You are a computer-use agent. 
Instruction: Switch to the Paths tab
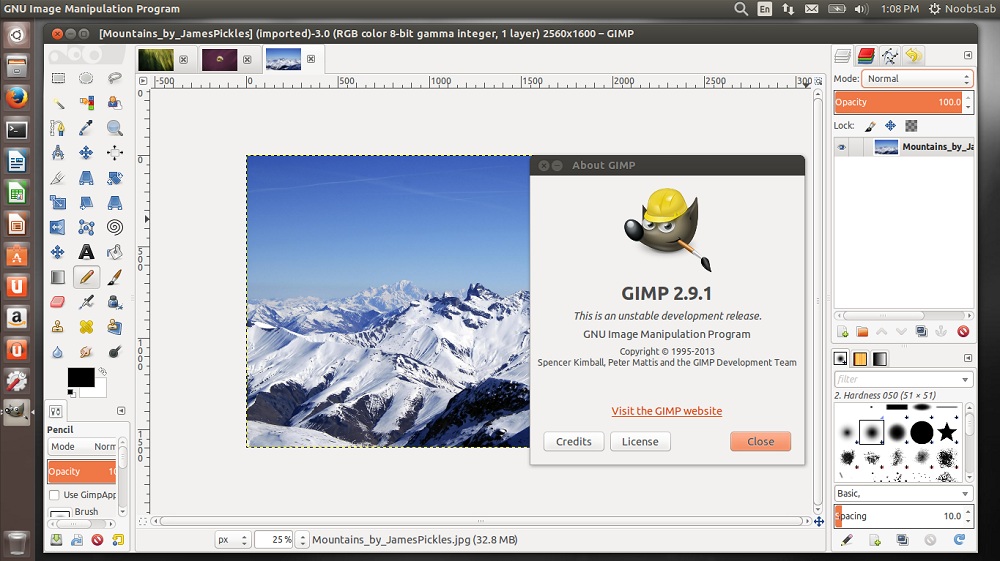[890, 56]
